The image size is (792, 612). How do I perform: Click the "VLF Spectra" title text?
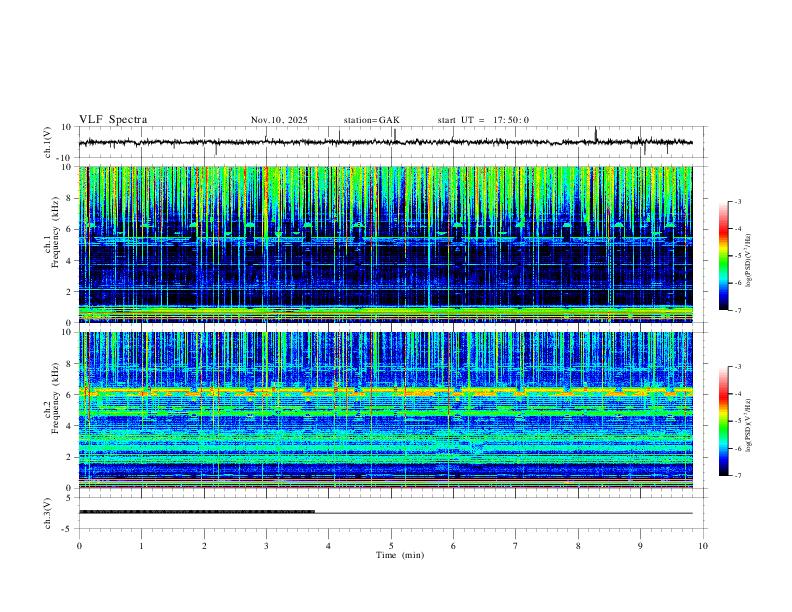113,120
